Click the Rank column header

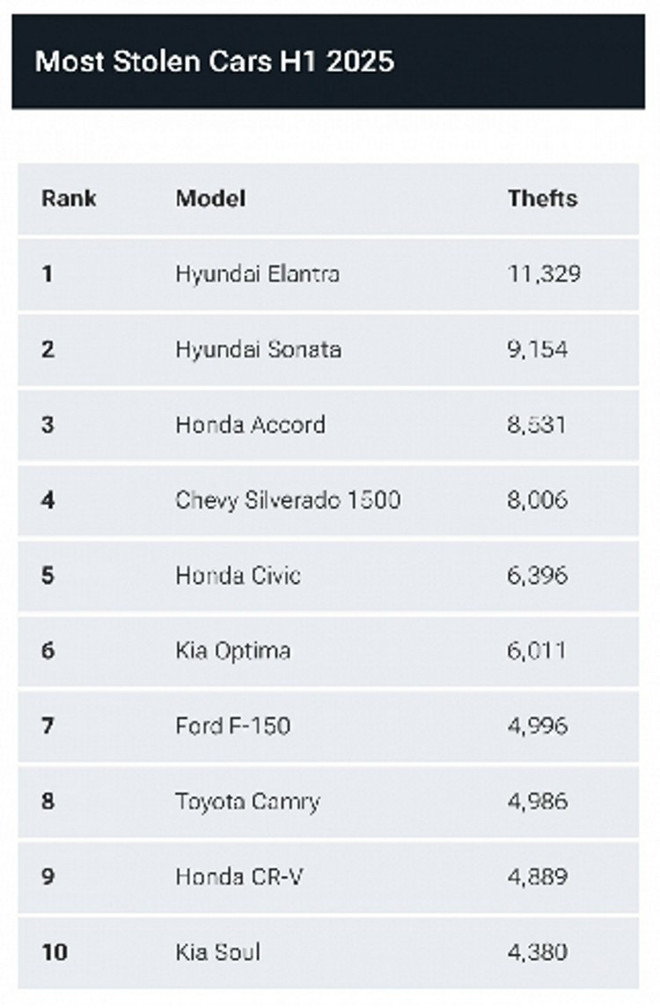69,198
